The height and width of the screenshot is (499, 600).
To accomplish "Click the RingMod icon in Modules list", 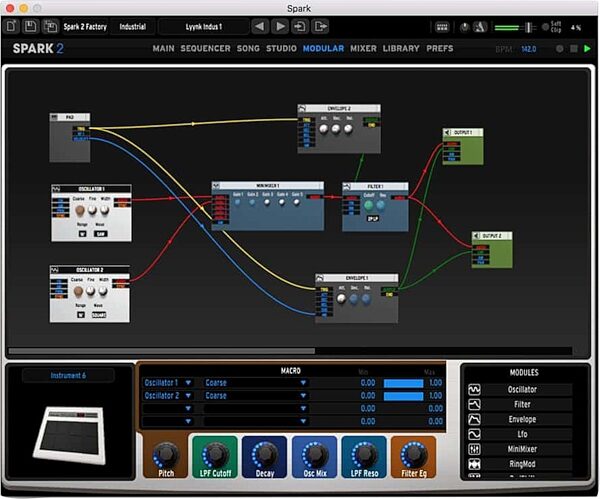I will coord(474,464).
